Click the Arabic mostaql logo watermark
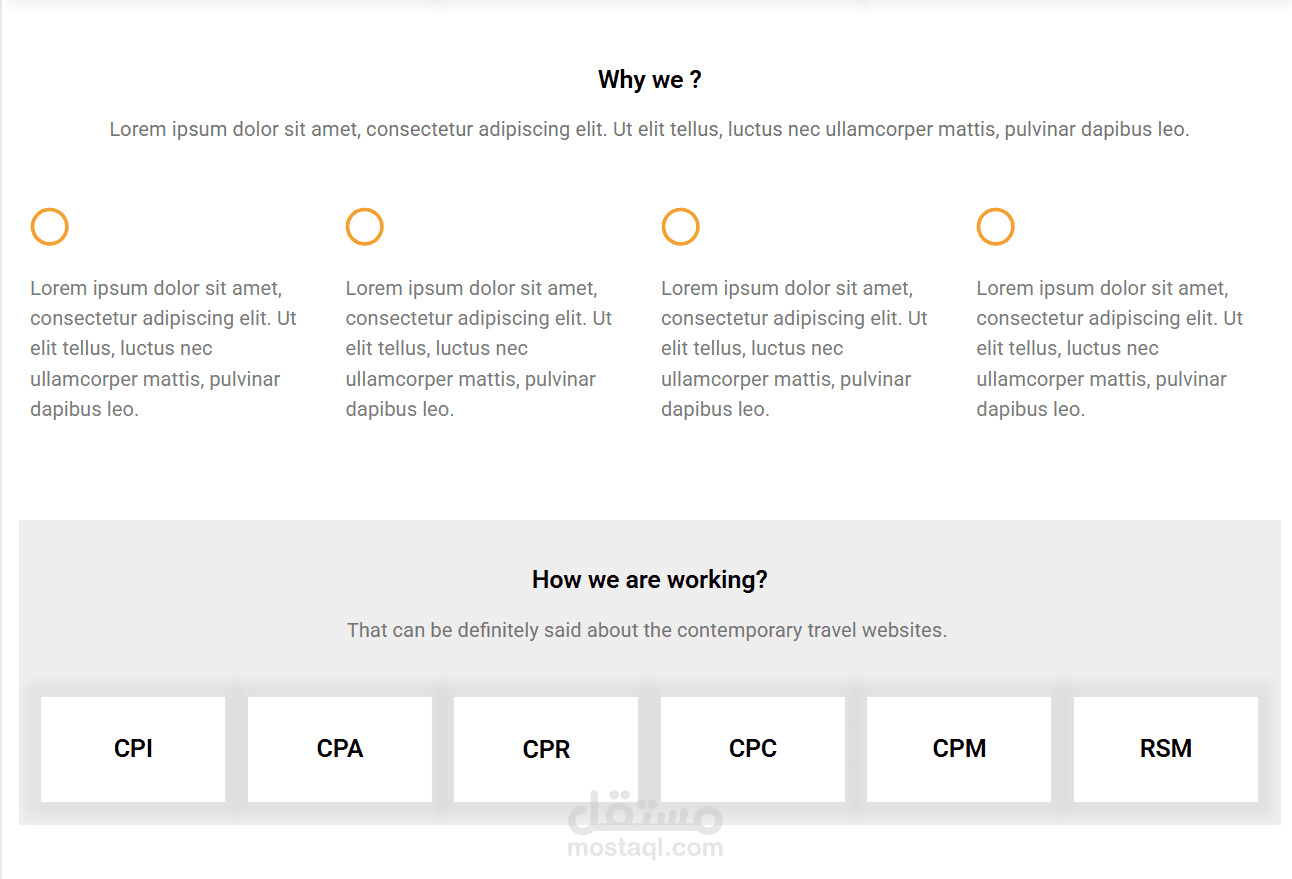This screenshot has height=879, width=1292. [645, 812]
